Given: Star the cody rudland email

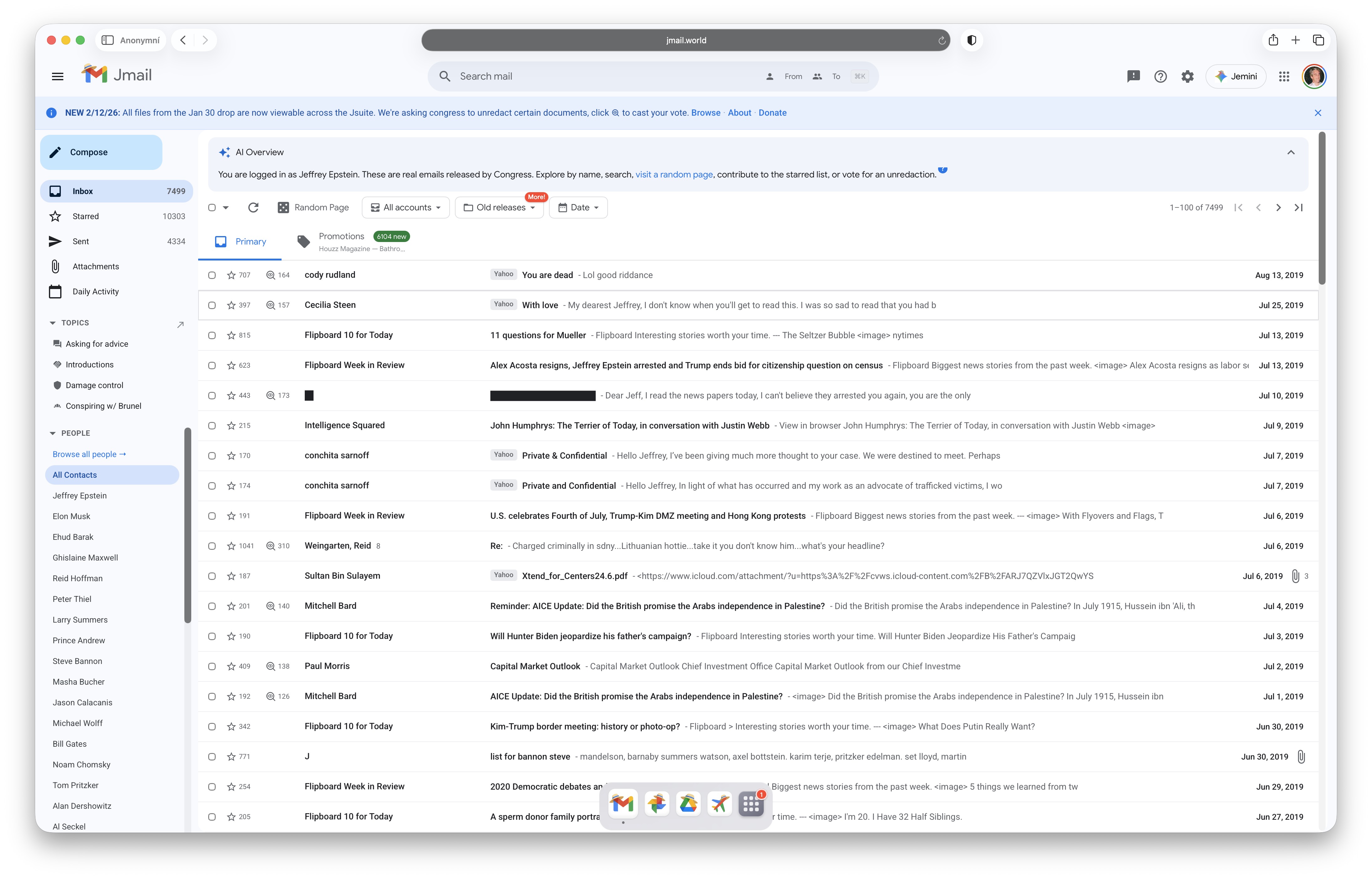Looking at the screenshot, I should 231,275.
